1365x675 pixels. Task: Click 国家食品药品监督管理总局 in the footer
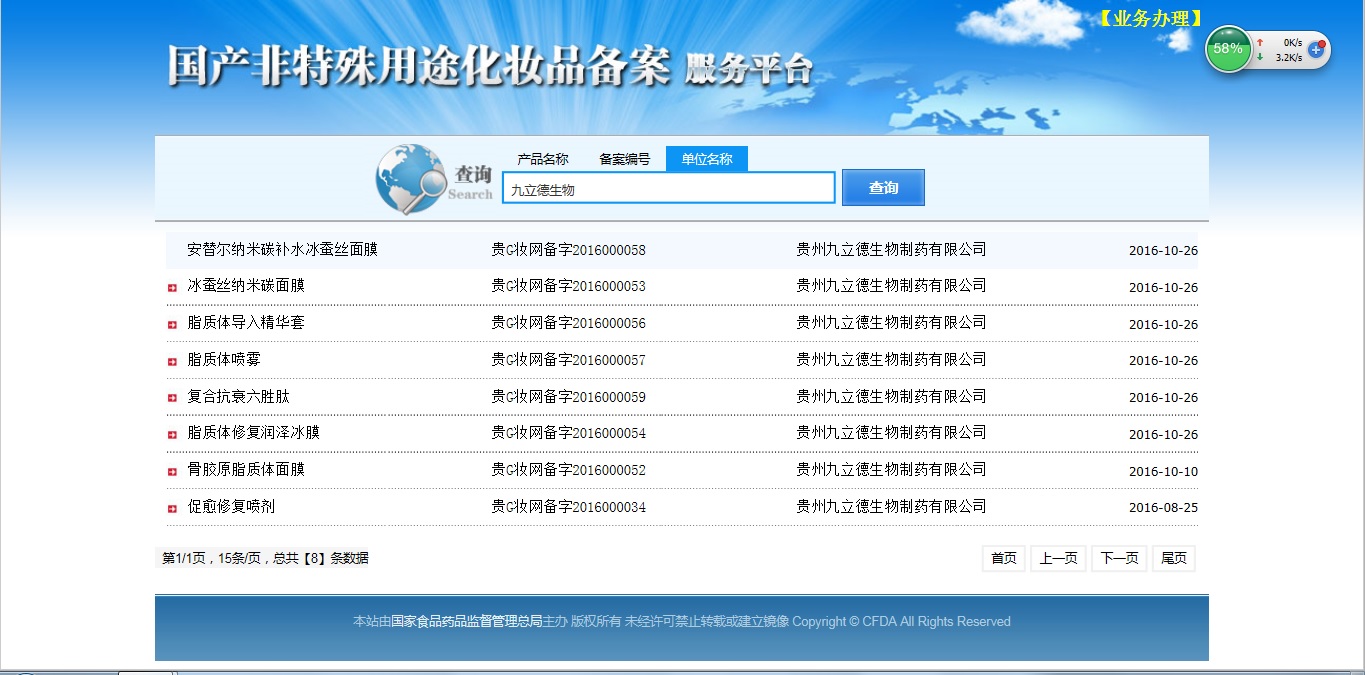pos(466,622)
